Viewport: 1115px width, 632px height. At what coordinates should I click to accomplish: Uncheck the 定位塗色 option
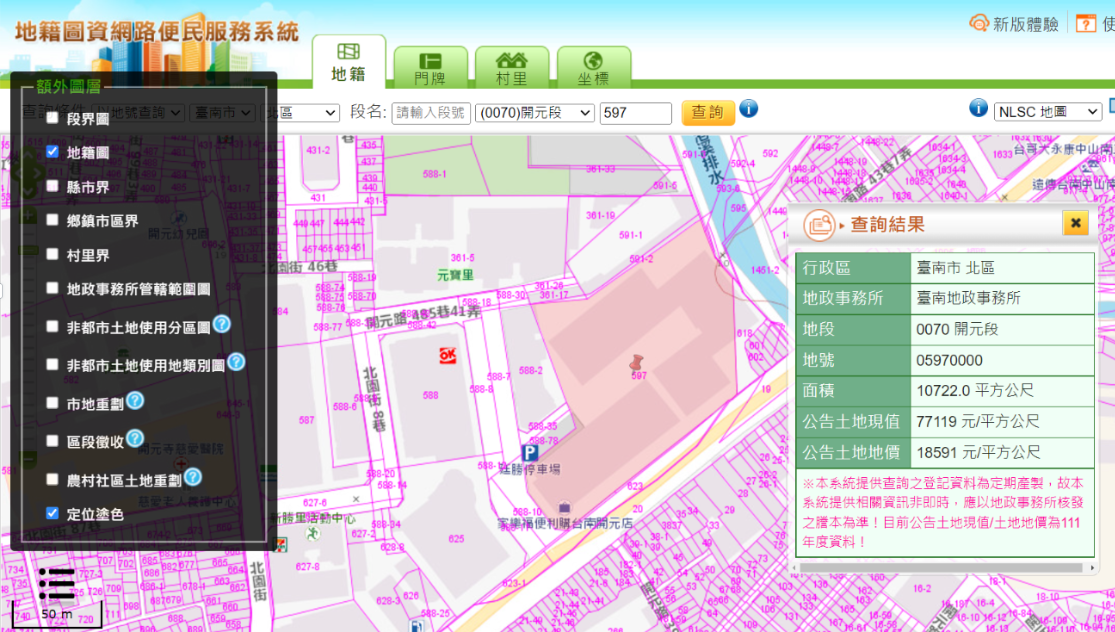click(52, 513)
